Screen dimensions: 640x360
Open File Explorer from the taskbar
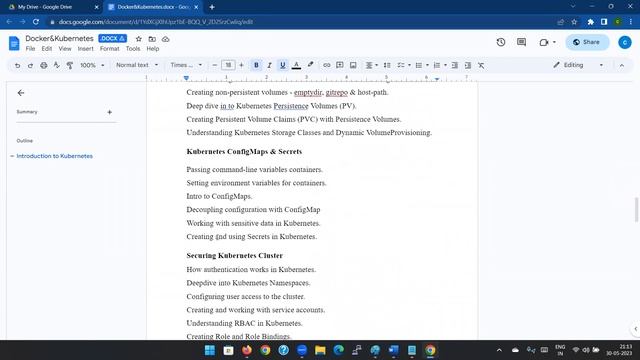pyautogui.click(x=320, y=350)
